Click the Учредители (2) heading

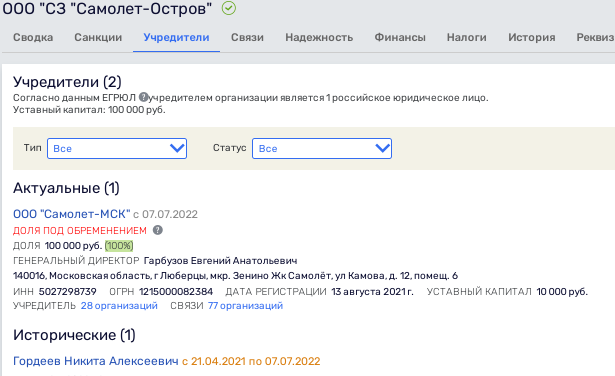(x=67, y=82)
